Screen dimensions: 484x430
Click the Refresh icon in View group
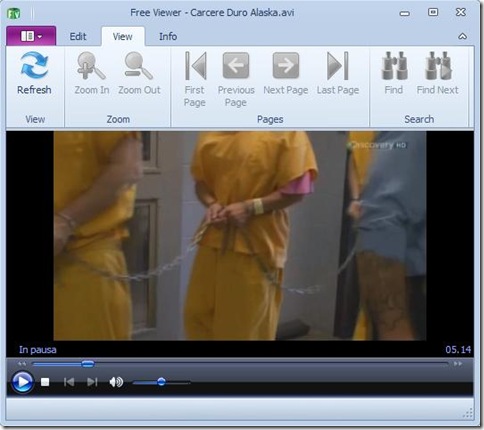(x=34, y=65)
